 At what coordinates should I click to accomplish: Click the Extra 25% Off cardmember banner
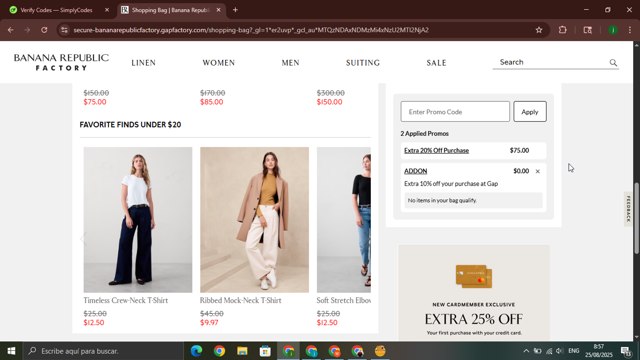[473, 293]
